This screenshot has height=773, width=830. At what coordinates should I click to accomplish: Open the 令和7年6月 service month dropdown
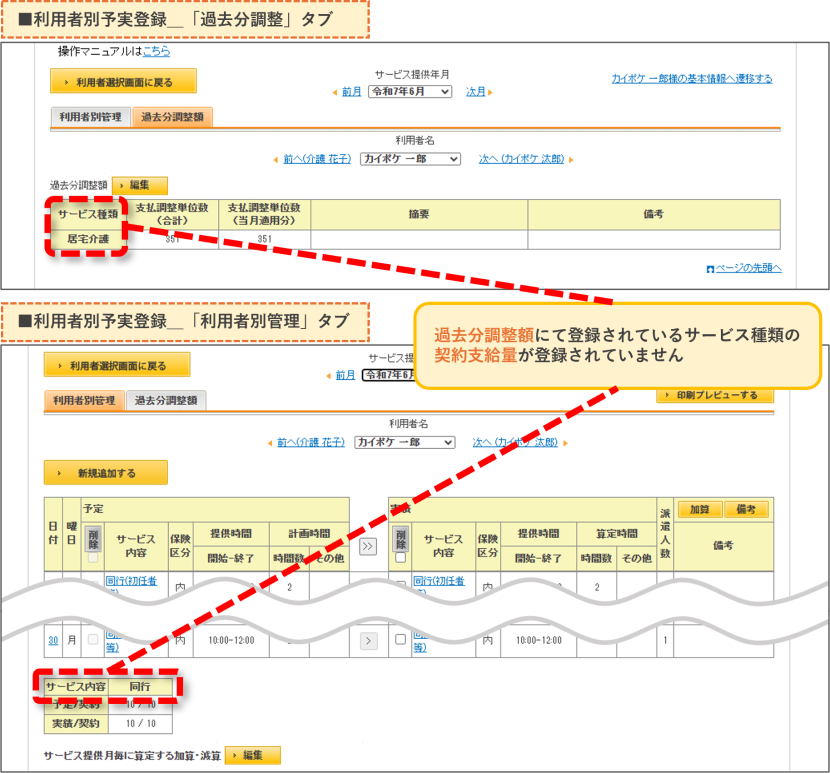(410, 92)
